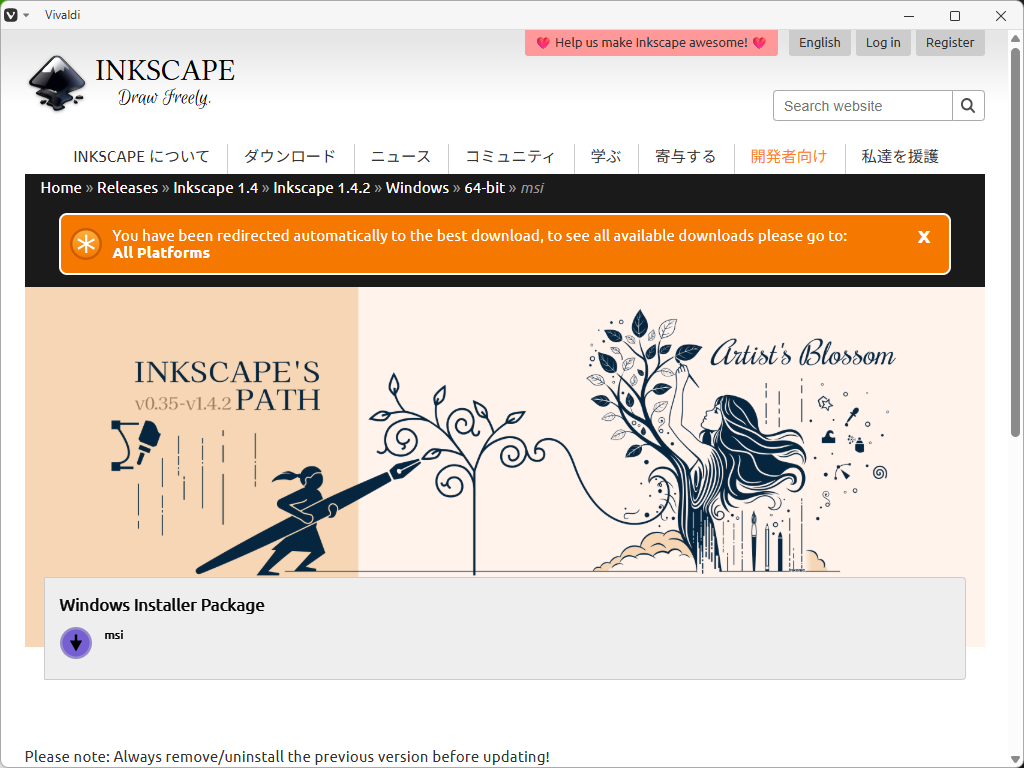Open the コミュニティ menu
Screen dimensions: 1024x768
coord(511,157)
